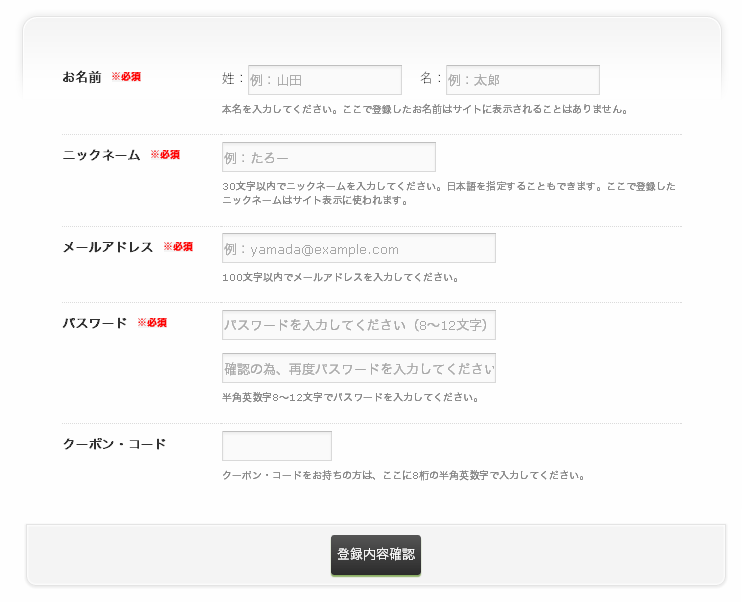Click the password confirmation (再度パスワード) field
Viewport: 742px width, 602px height.
[358, 368]
